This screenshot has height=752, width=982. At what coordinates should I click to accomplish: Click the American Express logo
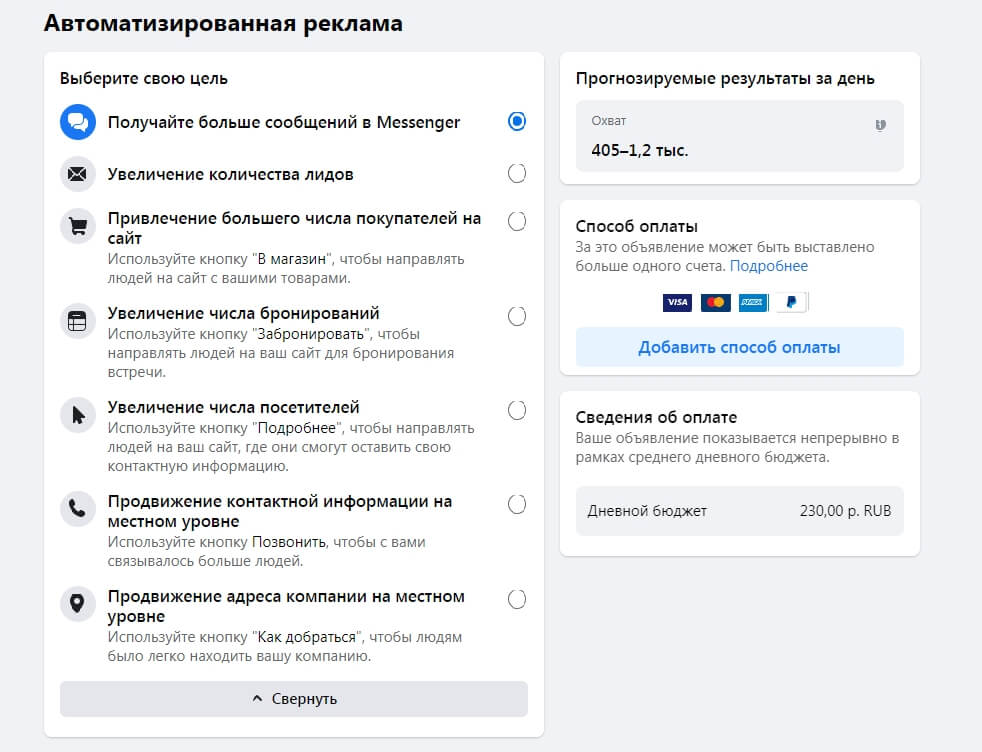[x=753, y=302]
